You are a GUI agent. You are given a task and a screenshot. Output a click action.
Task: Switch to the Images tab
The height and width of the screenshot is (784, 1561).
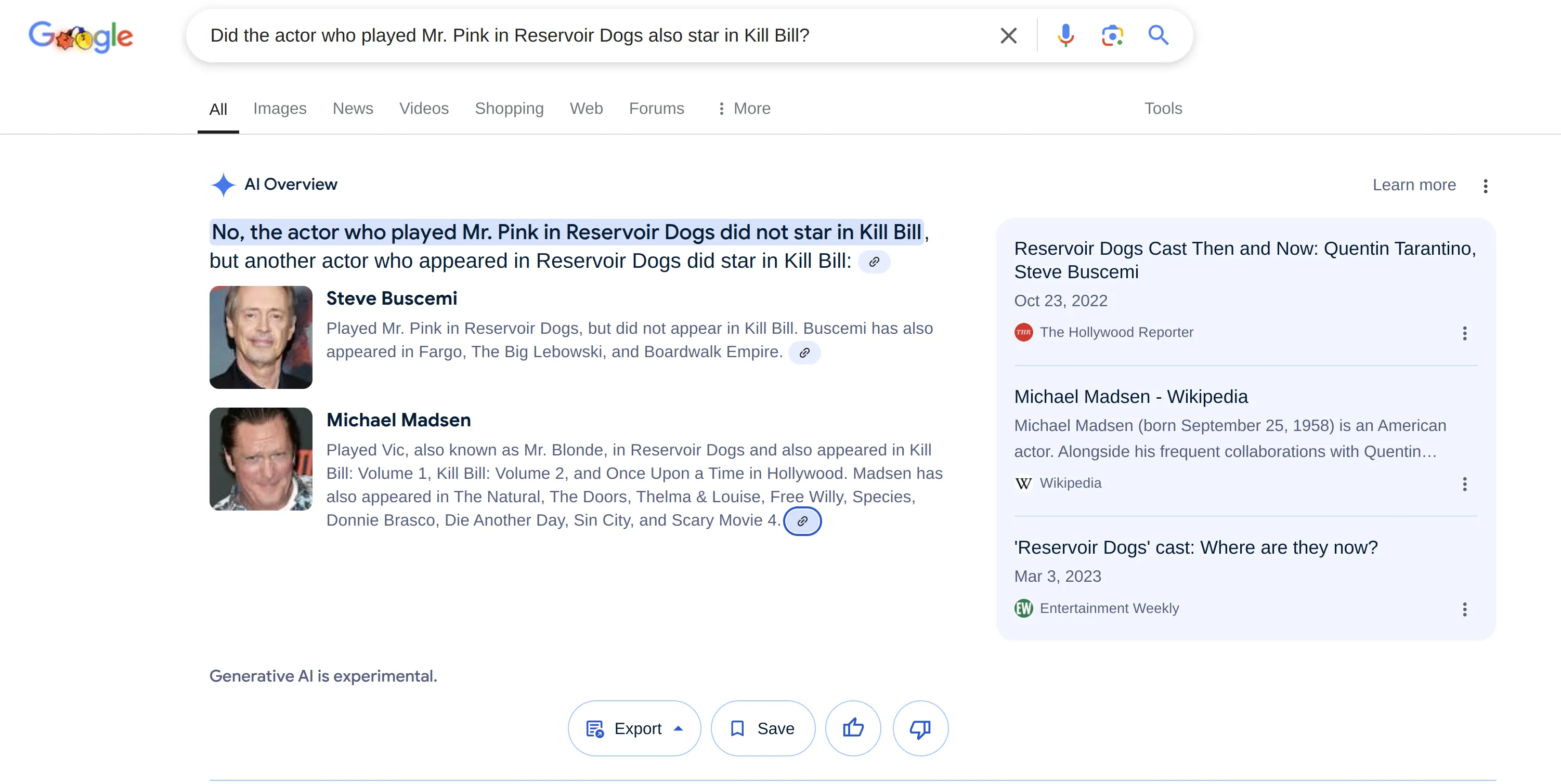pos(279,109)
